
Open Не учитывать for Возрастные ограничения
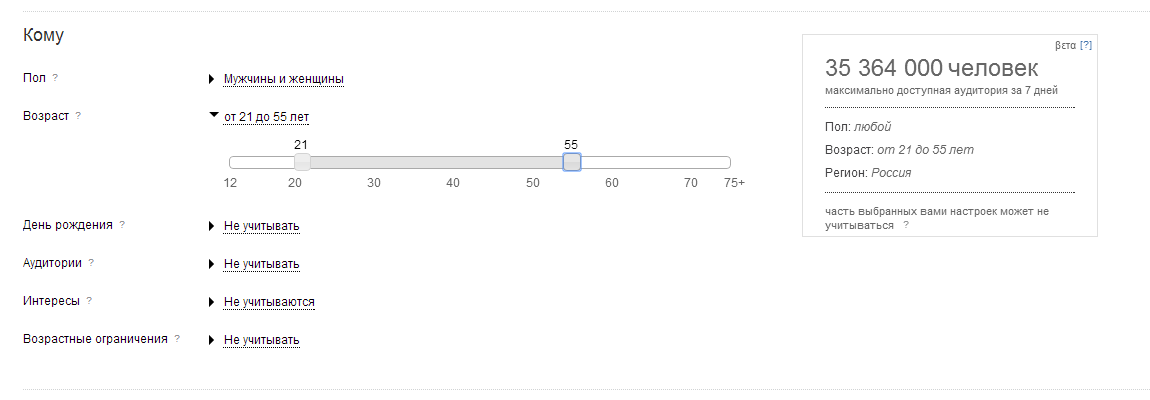261,340
